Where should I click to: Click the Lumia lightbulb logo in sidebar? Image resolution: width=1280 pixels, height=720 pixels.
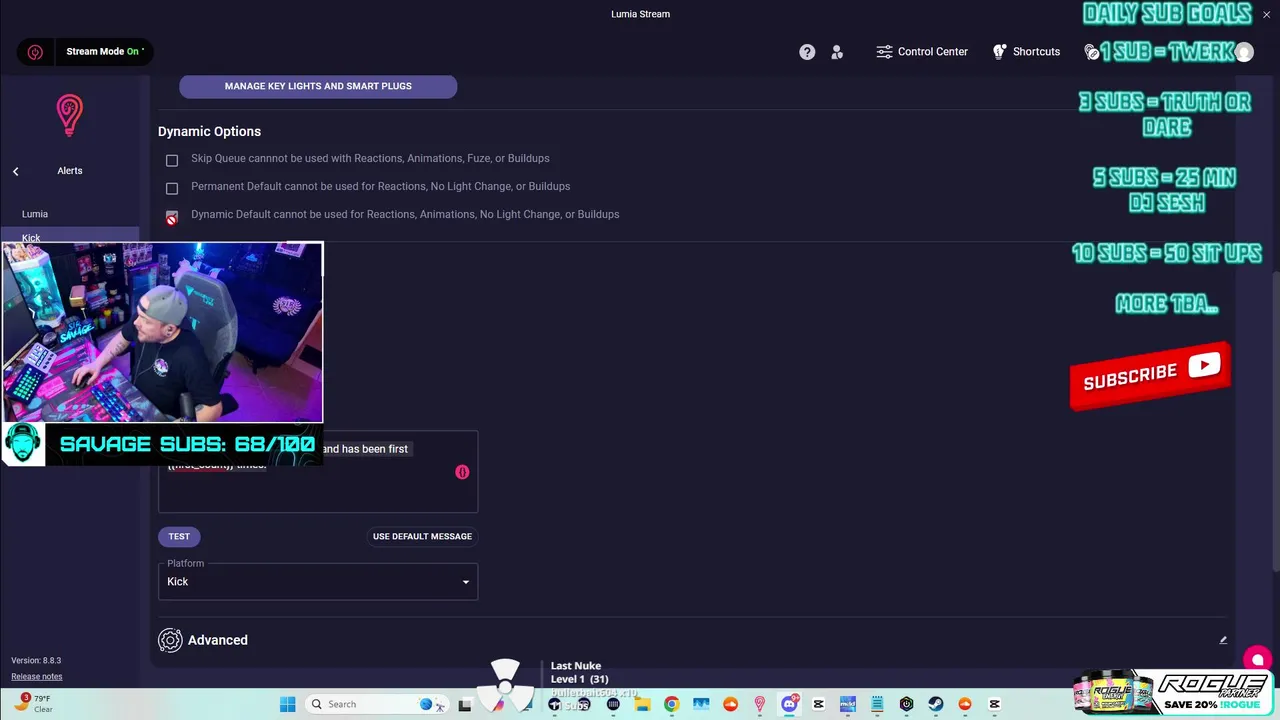coord(69,116)
